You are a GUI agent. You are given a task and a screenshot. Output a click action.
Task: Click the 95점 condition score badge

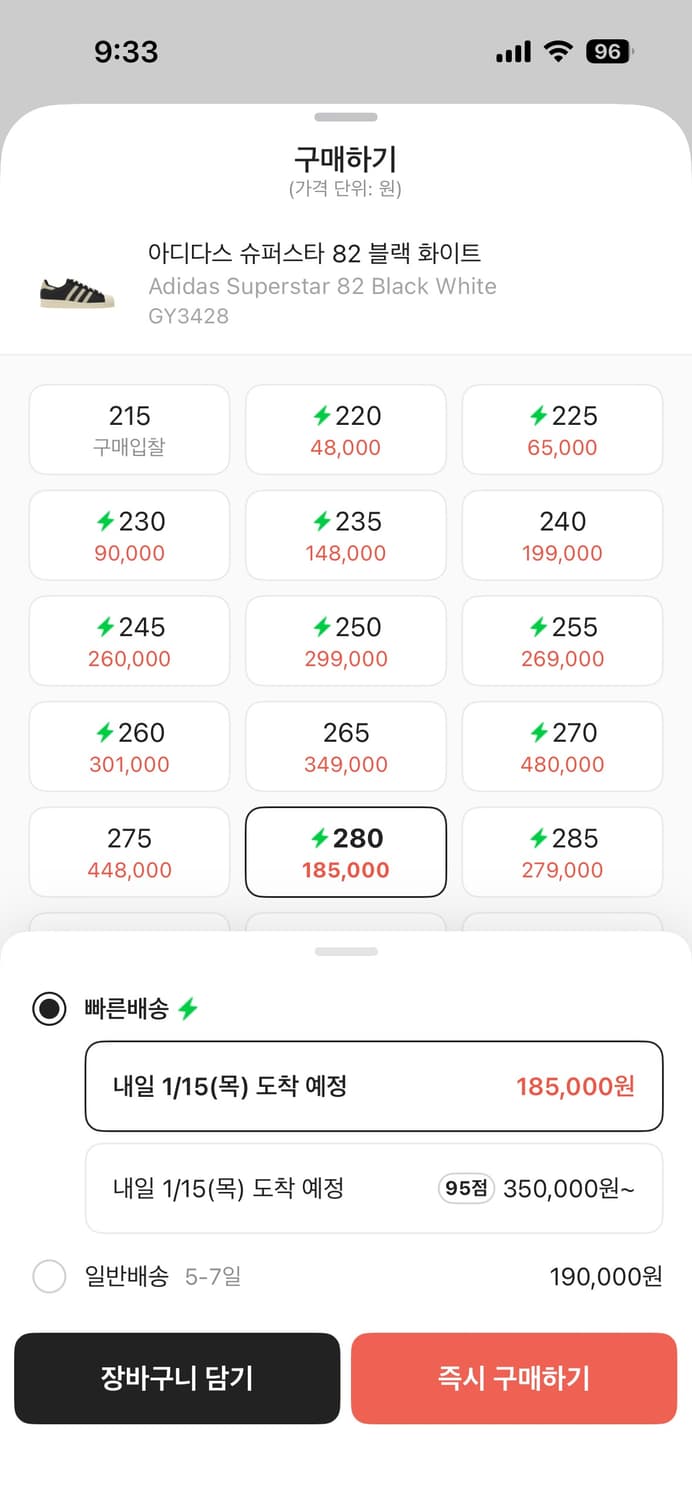(464, 1188)
